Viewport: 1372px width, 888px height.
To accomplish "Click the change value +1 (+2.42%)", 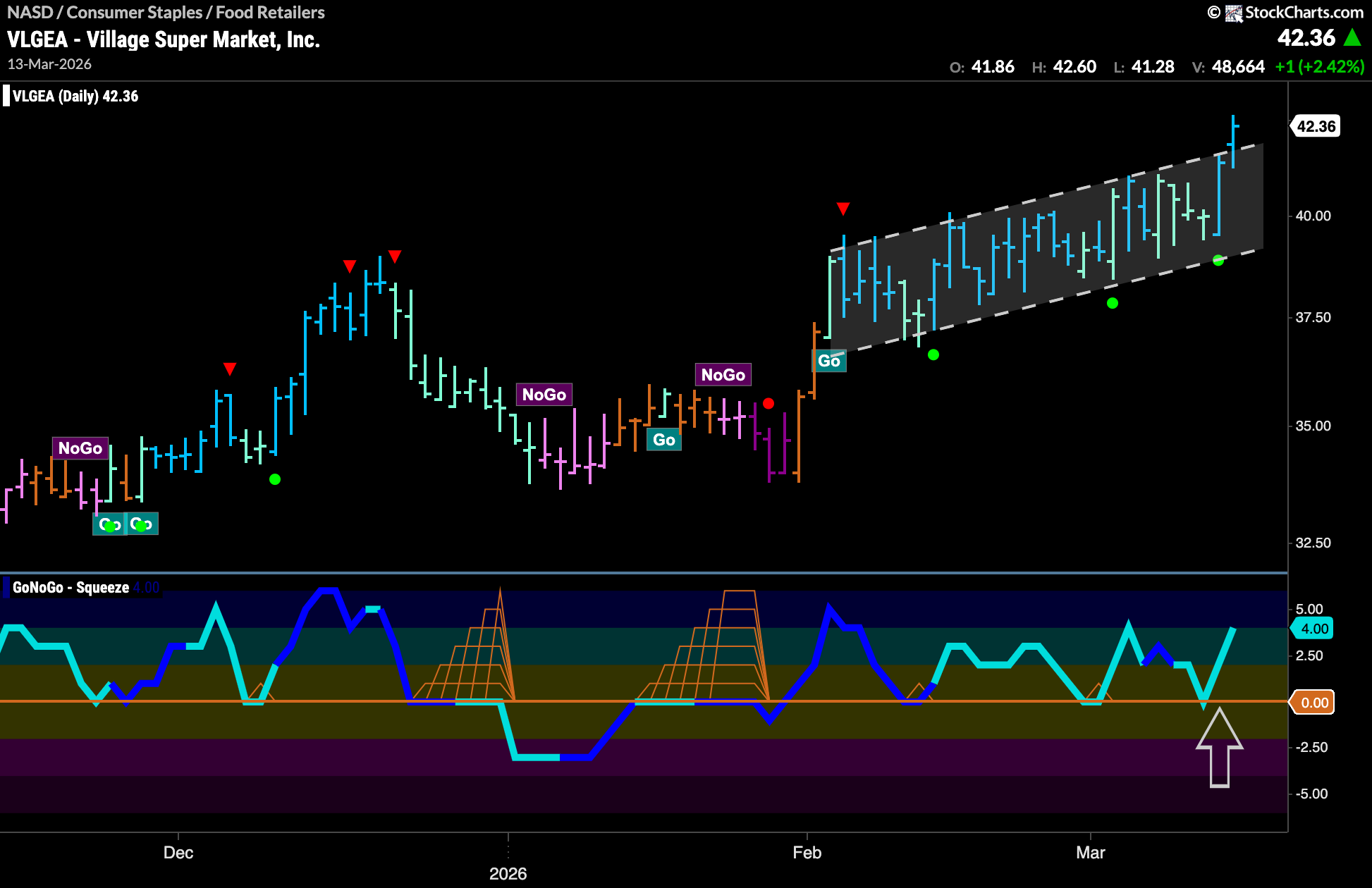I will 1320,67.
